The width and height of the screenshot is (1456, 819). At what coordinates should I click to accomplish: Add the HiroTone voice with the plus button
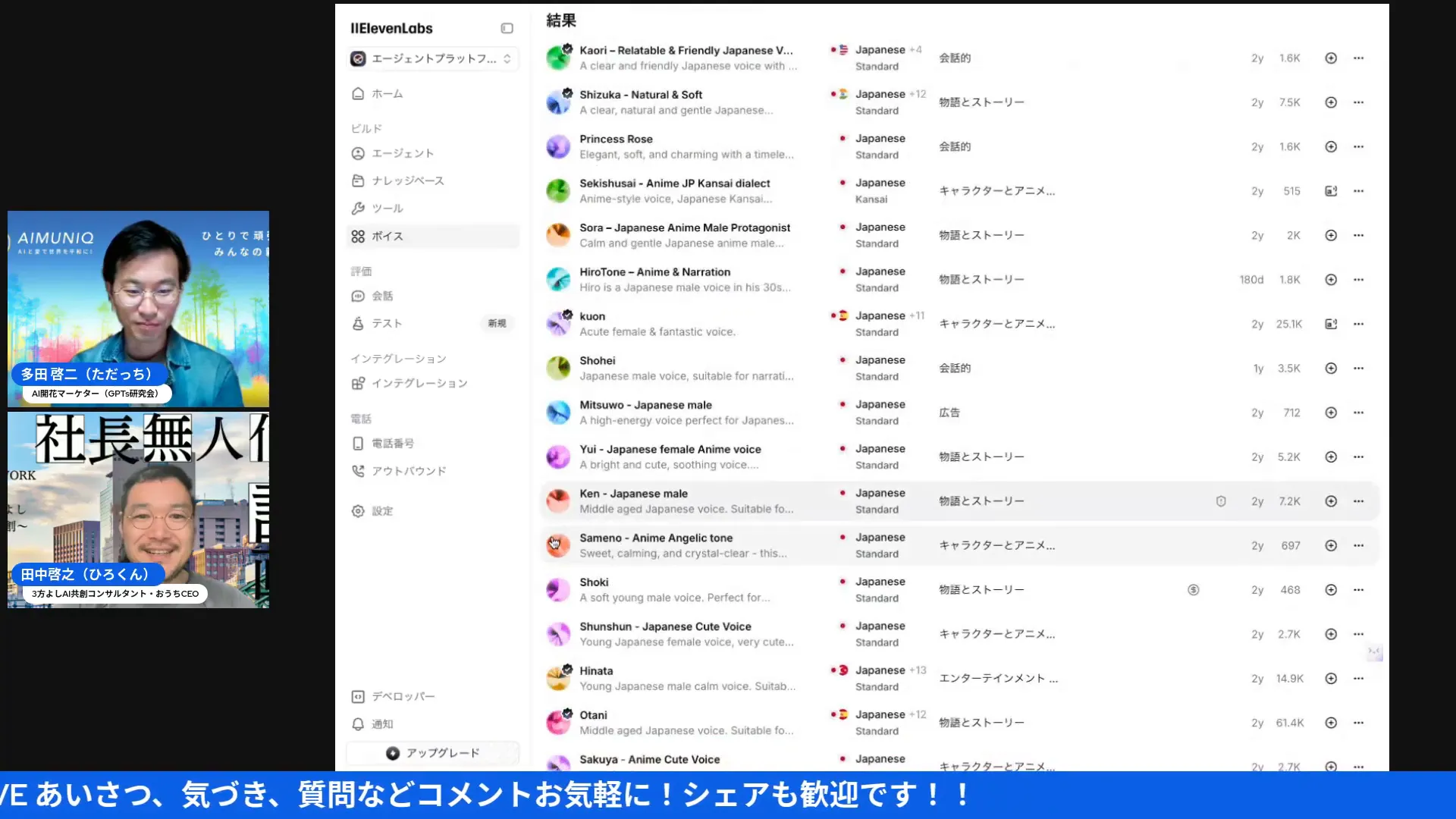(x=1331, y=279)
